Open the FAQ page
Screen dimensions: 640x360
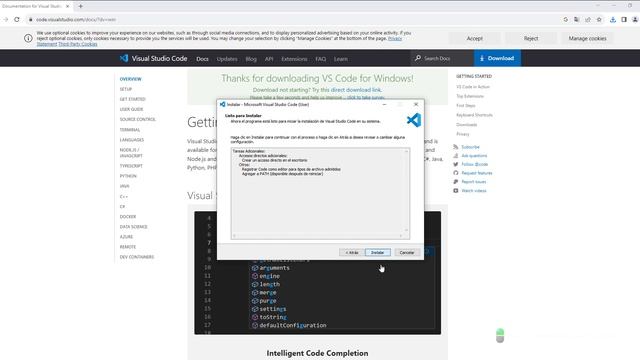pos(320,59)
